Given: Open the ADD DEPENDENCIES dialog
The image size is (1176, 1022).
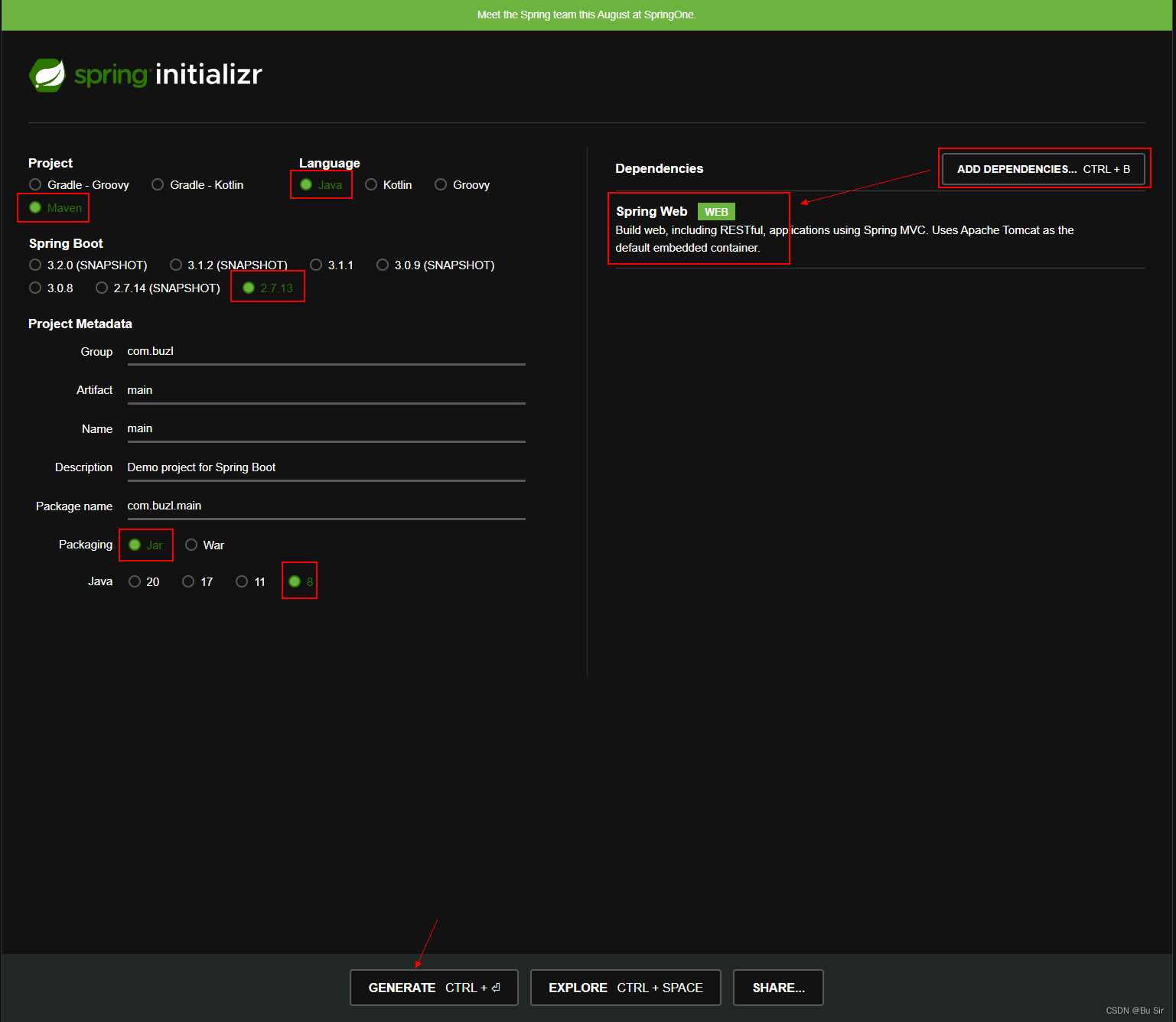Looking at the screenshot, I should click(x=1044, y=168).
